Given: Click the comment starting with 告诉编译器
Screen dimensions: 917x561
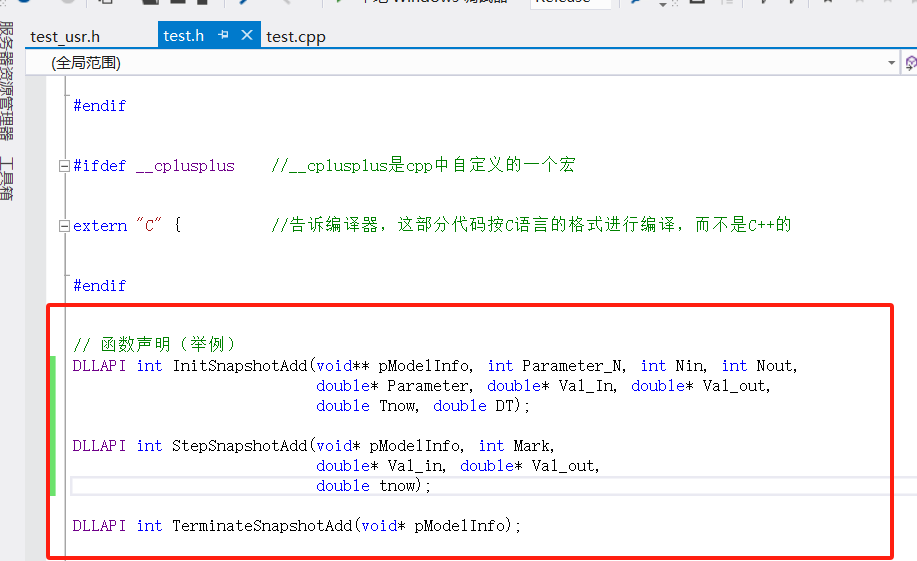Looking at the screenshot, I should click(531, 225).
